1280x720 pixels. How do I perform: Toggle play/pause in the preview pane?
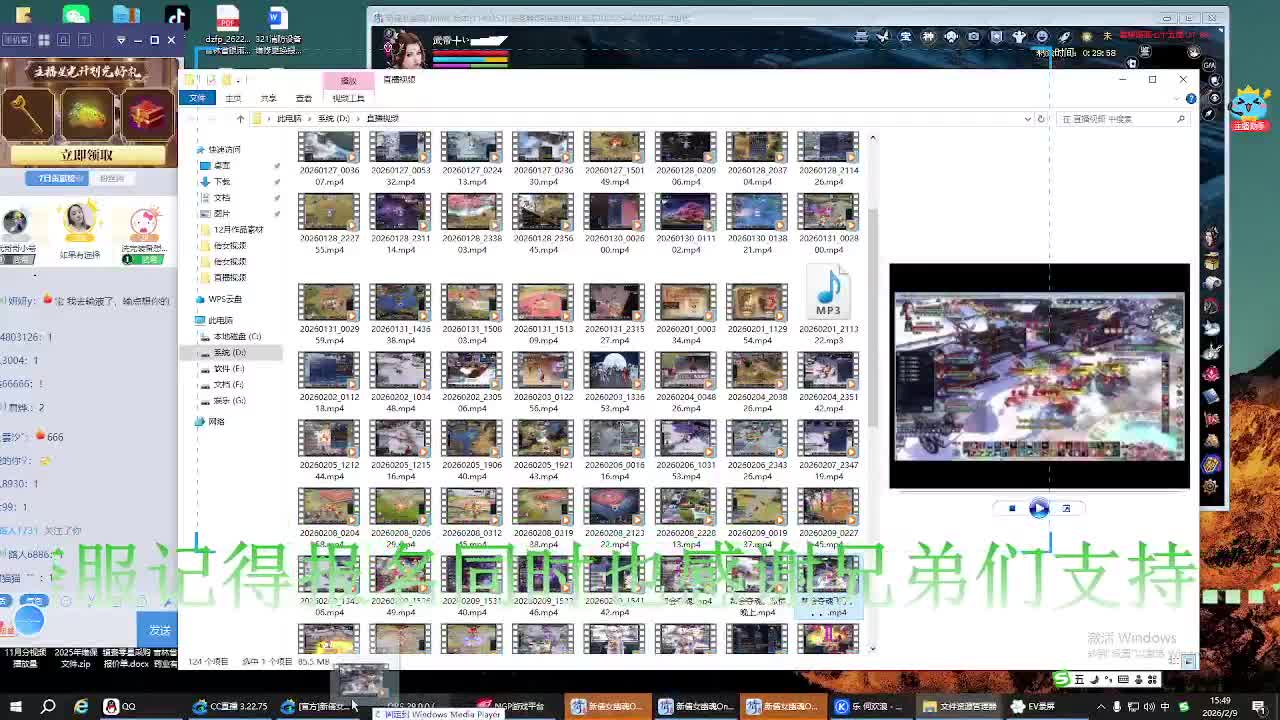[1039, 509]
